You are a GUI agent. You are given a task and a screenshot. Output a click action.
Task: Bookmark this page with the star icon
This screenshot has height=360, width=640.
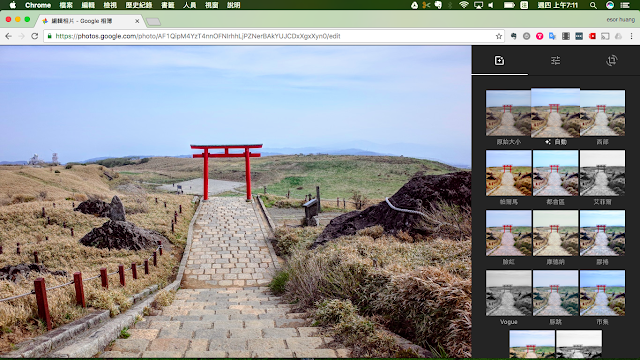click(x=498, y=36)
